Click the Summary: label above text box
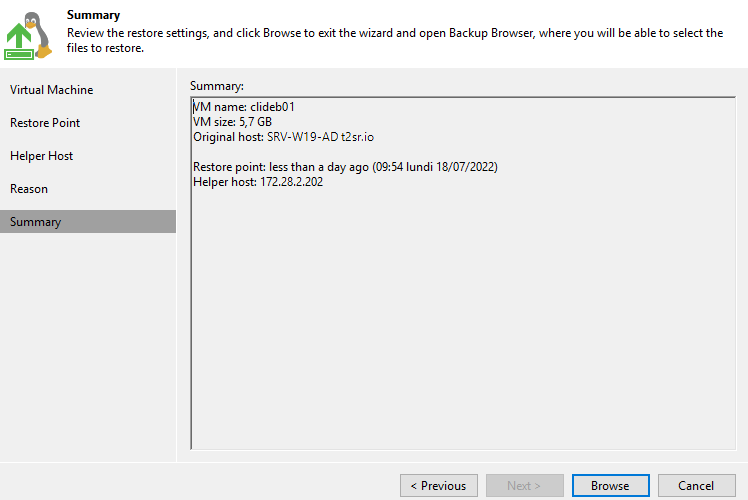Viewport: 748px width, 500px height. [x=217, y=86]
